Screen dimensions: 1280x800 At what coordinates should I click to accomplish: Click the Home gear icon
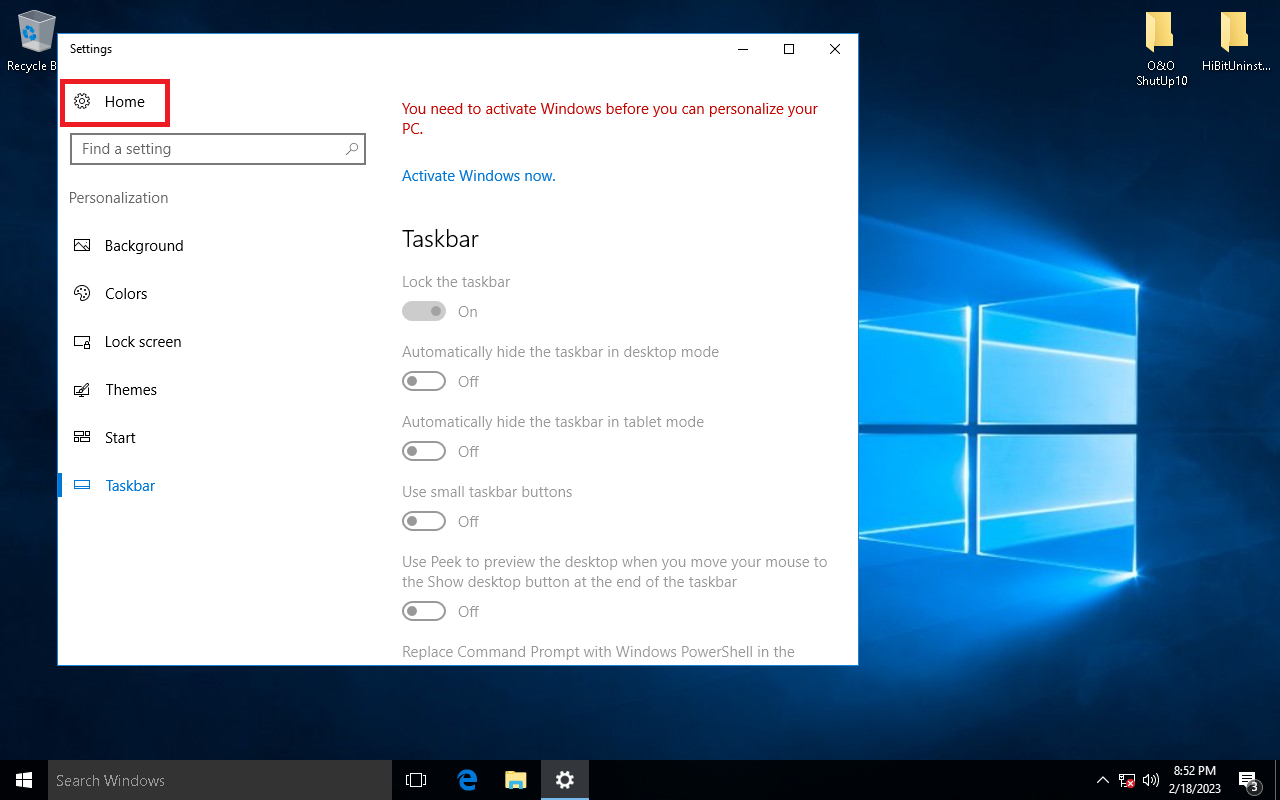83,102
